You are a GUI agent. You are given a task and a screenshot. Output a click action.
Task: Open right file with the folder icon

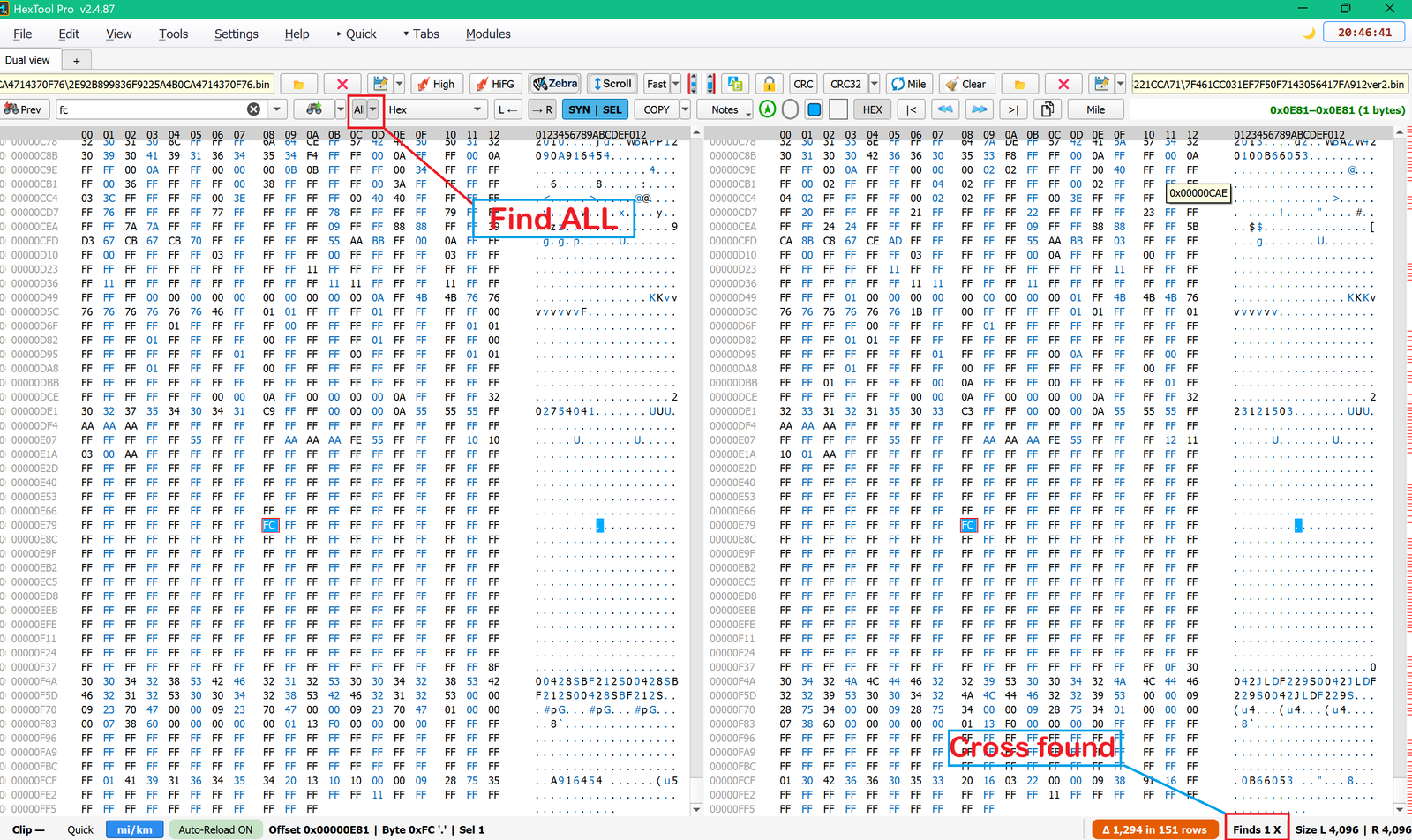[x=1019, y=84]
